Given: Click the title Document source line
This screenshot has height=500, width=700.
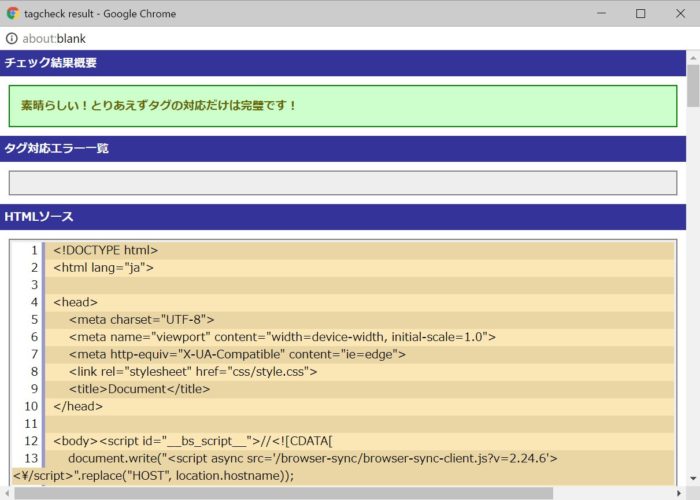Looking at the screenshot, I should point(140,389).
